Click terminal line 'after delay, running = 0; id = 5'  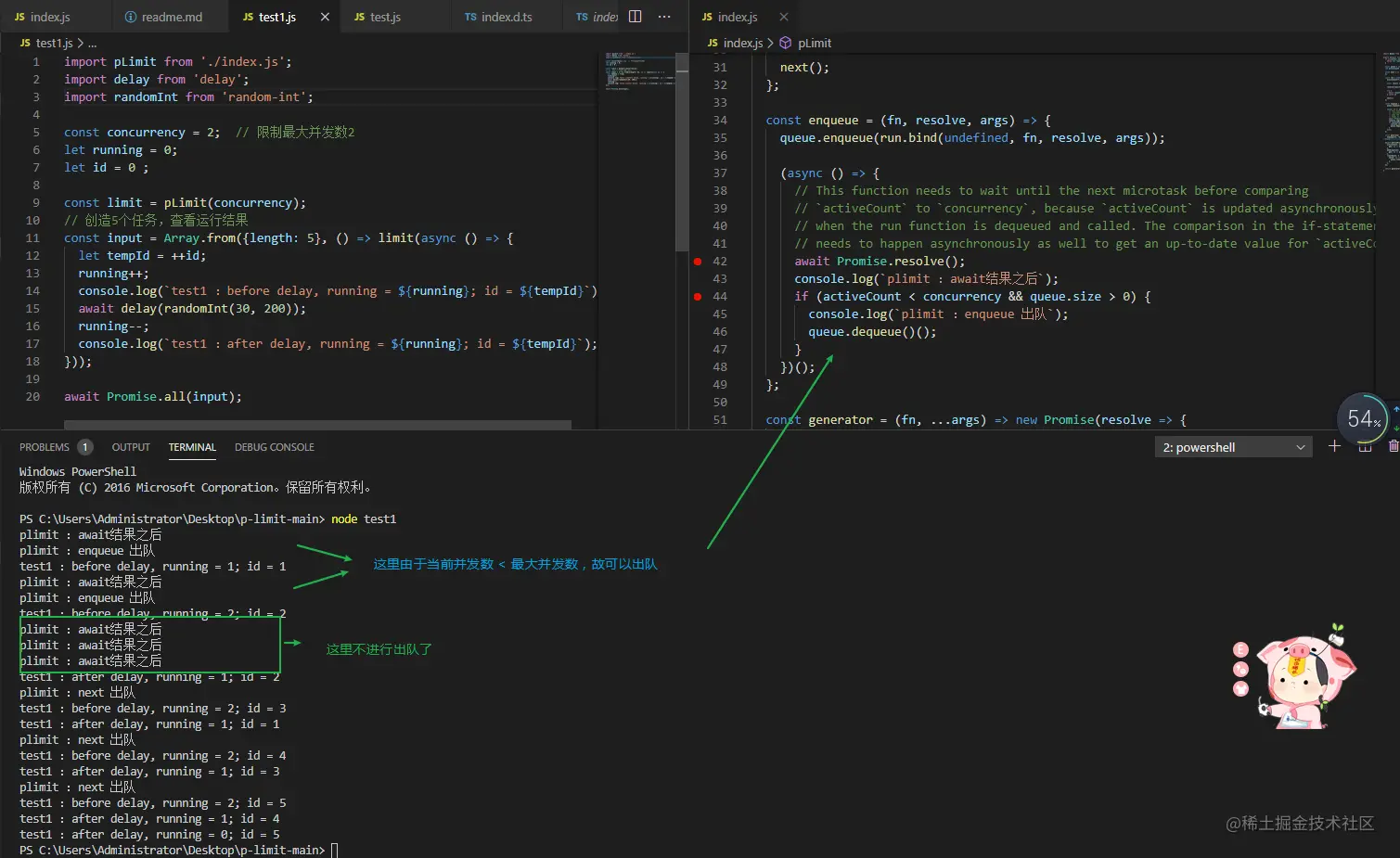click(x=149, y=835)
